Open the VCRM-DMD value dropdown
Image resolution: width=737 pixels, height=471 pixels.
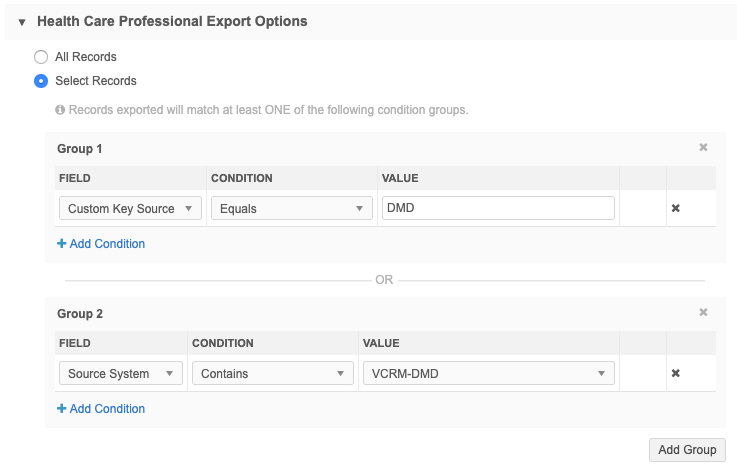(488, 373)
